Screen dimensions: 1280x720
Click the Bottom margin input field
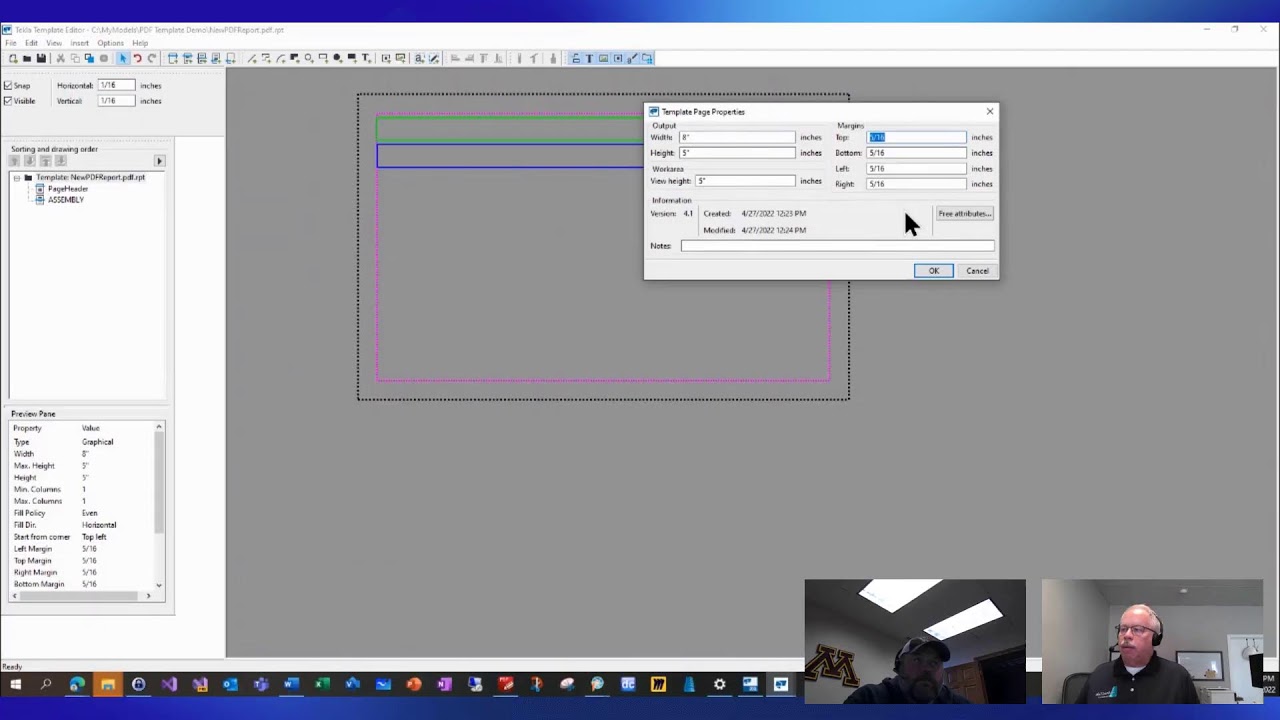click(x=916, y=153)
